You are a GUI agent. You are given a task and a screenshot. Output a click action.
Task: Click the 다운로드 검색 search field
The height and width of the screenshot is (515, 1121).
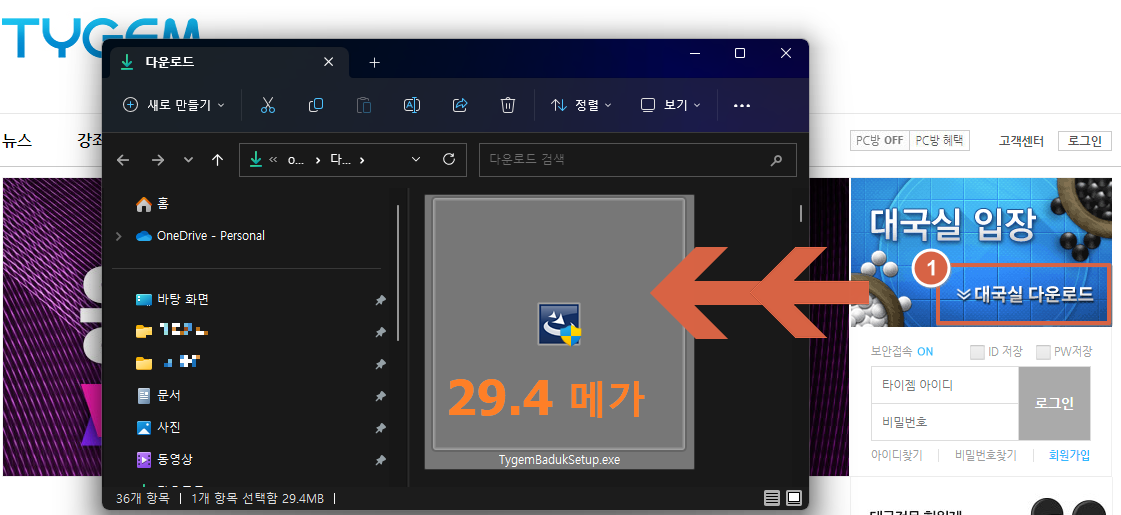638,160
